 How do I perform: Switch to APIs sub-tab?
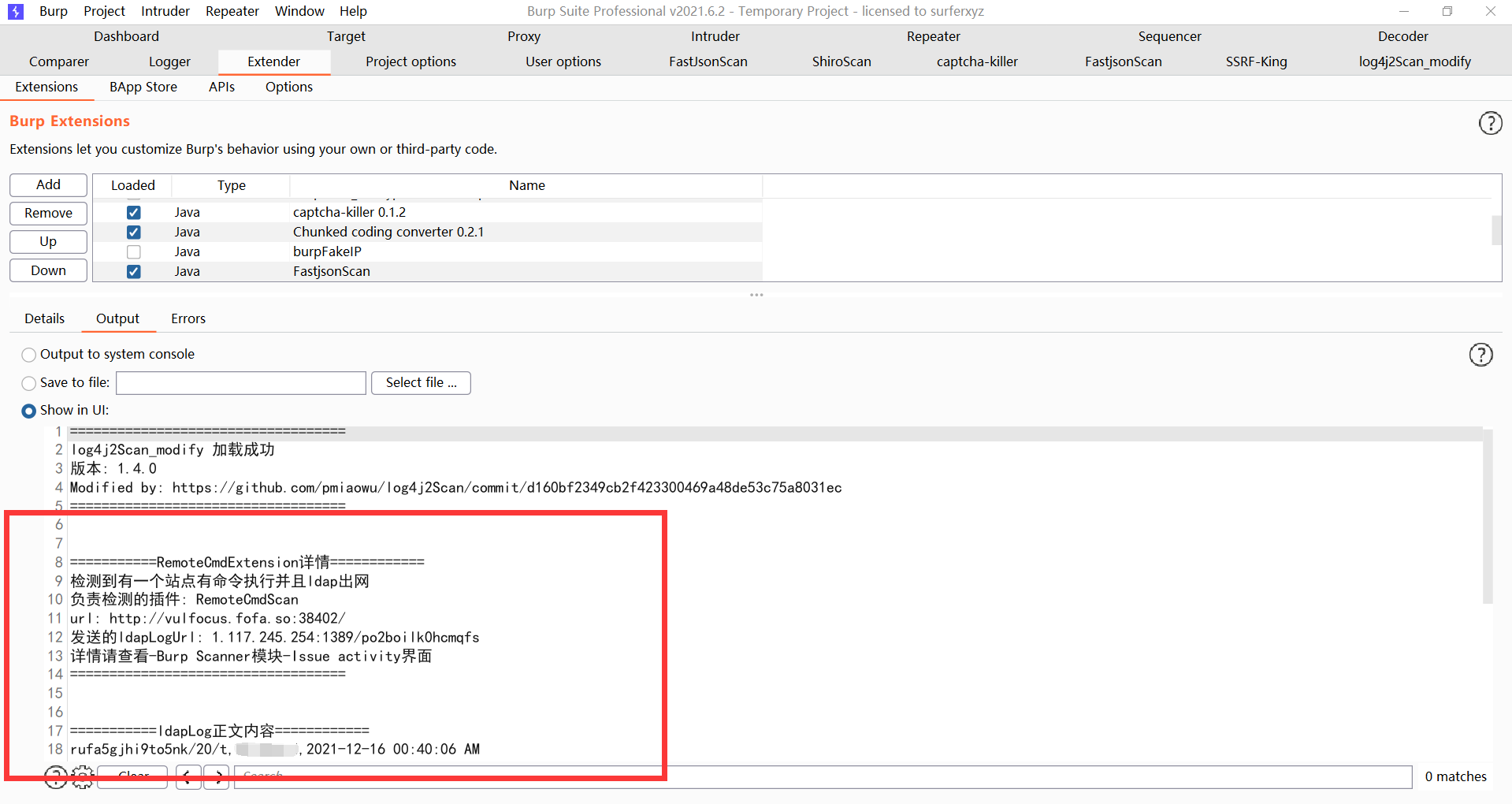tap(221, 87)
